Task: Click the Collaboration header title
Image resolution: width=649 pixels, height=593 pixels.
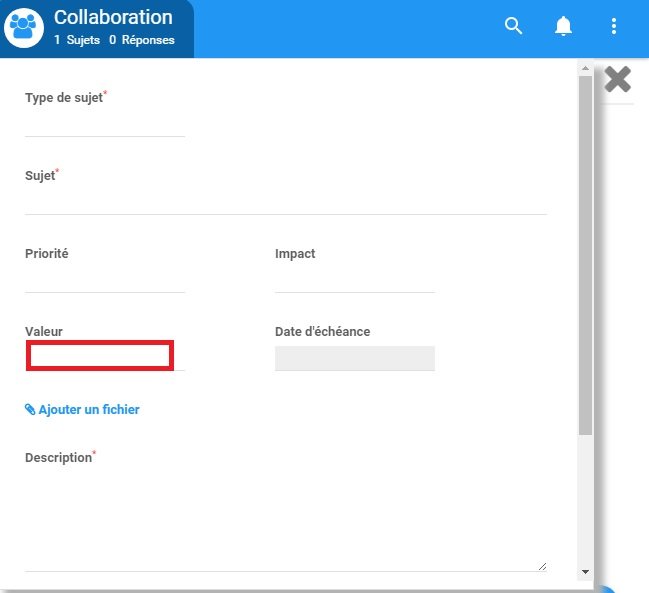Action: pyautogui.click(x=113, y=17)
